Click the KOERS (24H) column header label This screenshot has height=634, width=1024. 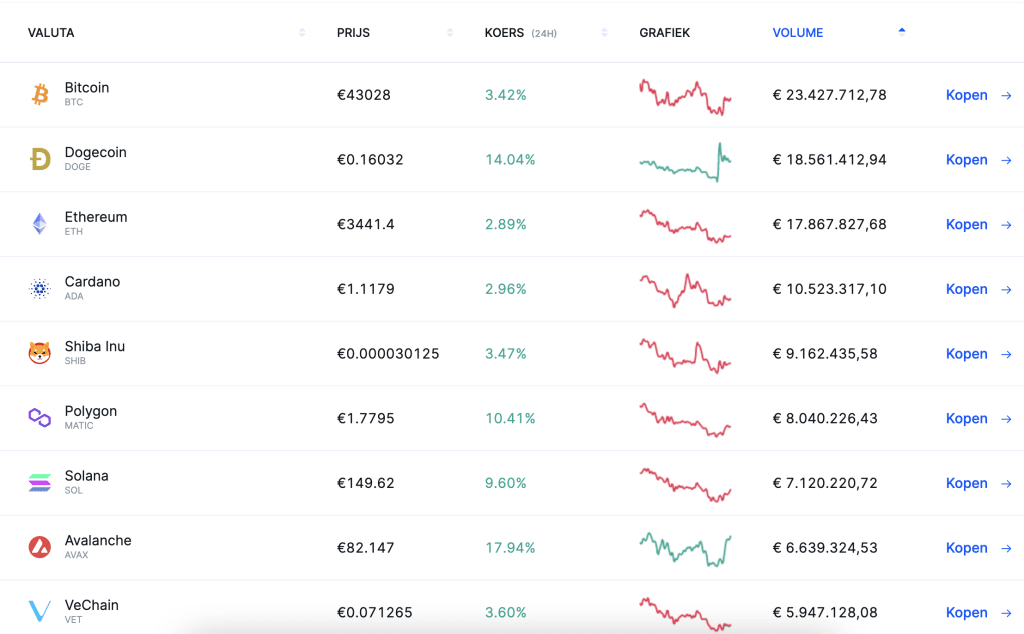coord(520,33)
